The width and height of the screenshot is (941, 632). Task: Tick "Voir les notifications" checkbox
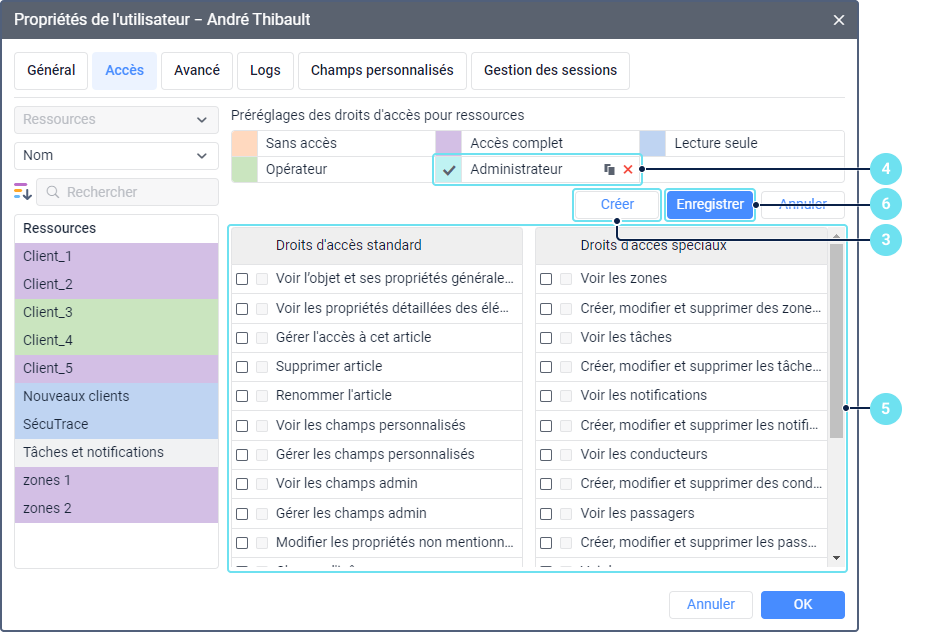coord(546,396)
